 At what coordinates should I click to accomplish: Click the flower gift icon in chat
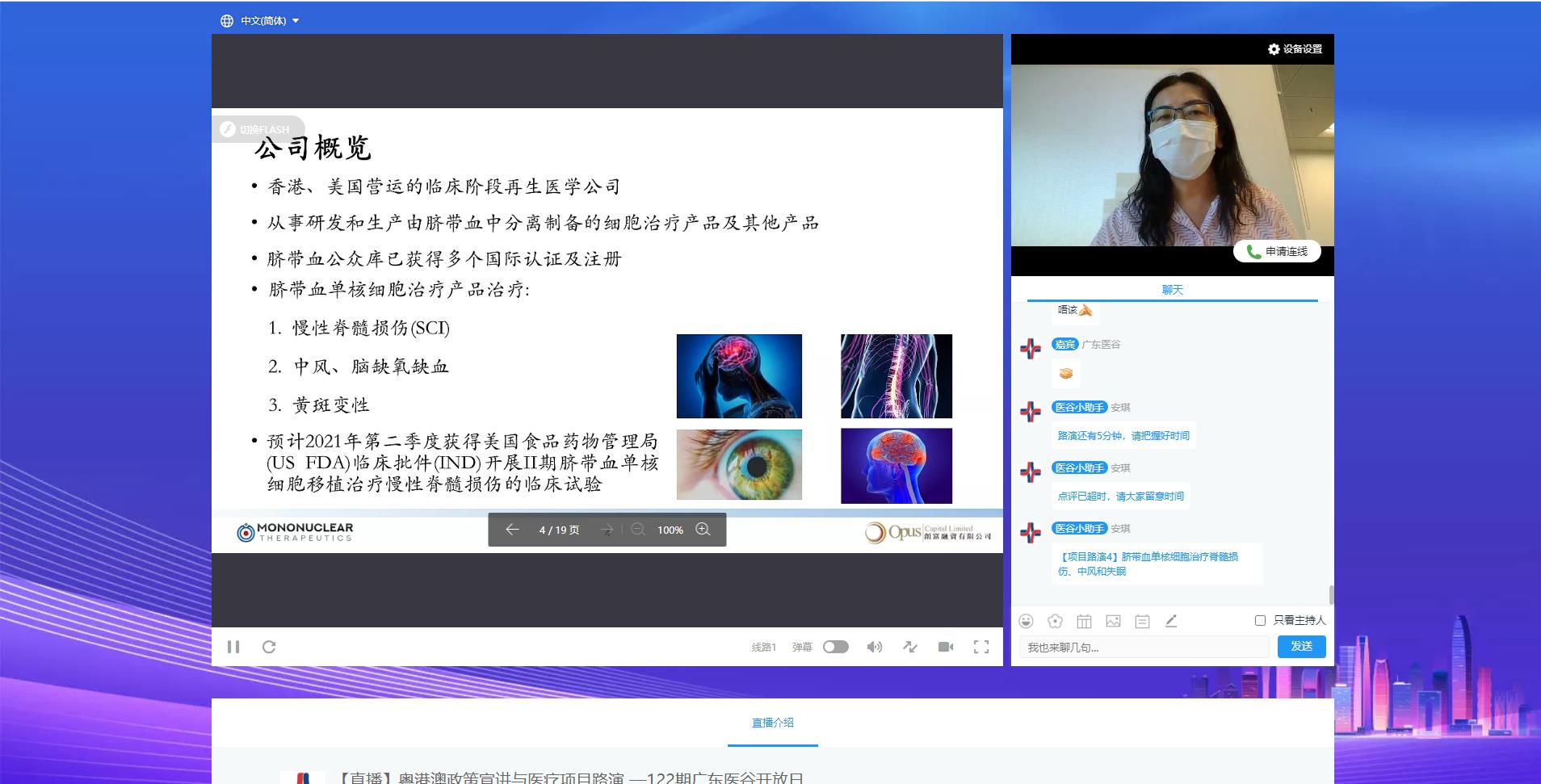[x=1055, y=621]
